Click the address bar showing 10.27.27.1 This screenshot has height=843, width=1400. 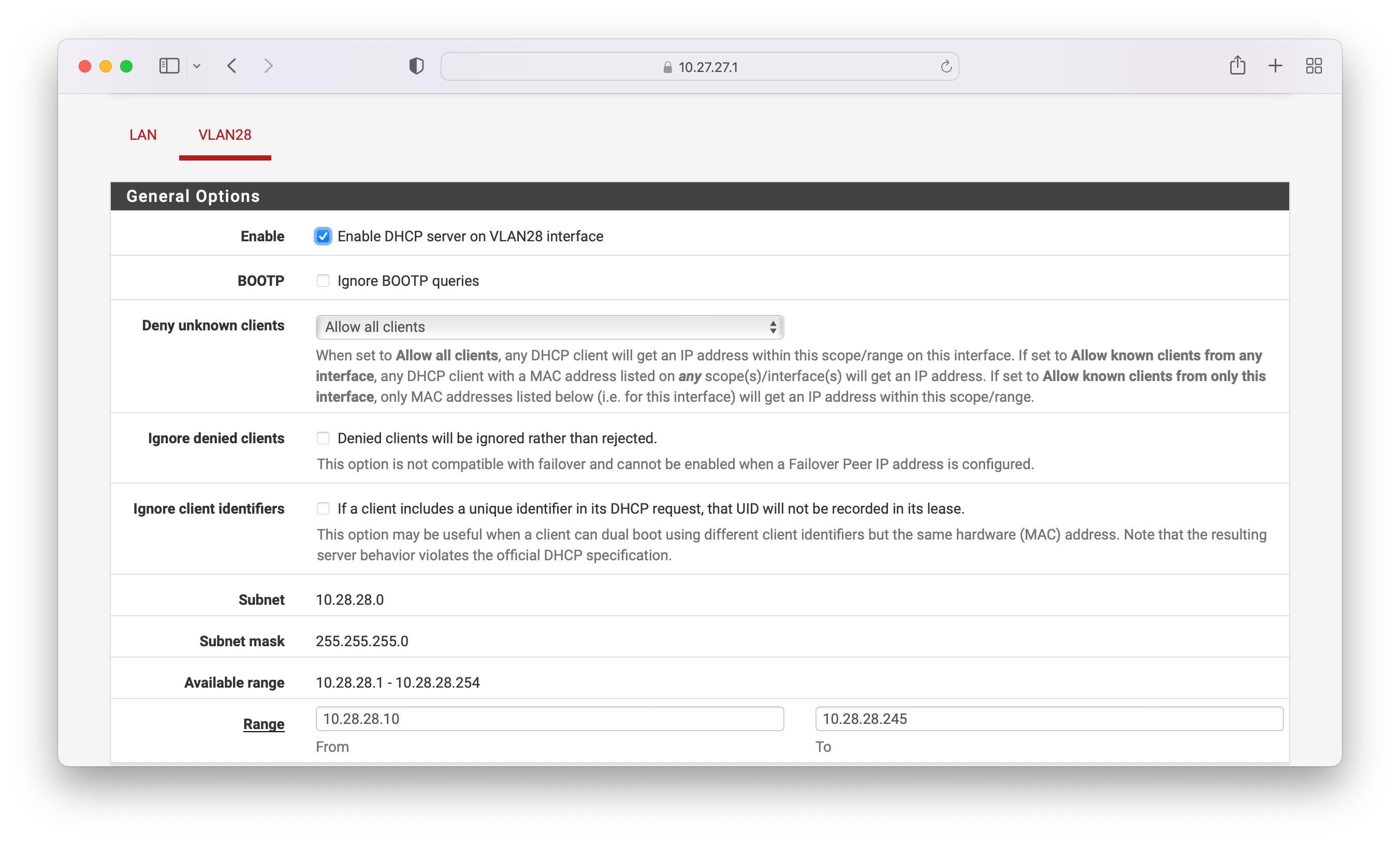tap(698, 67)
